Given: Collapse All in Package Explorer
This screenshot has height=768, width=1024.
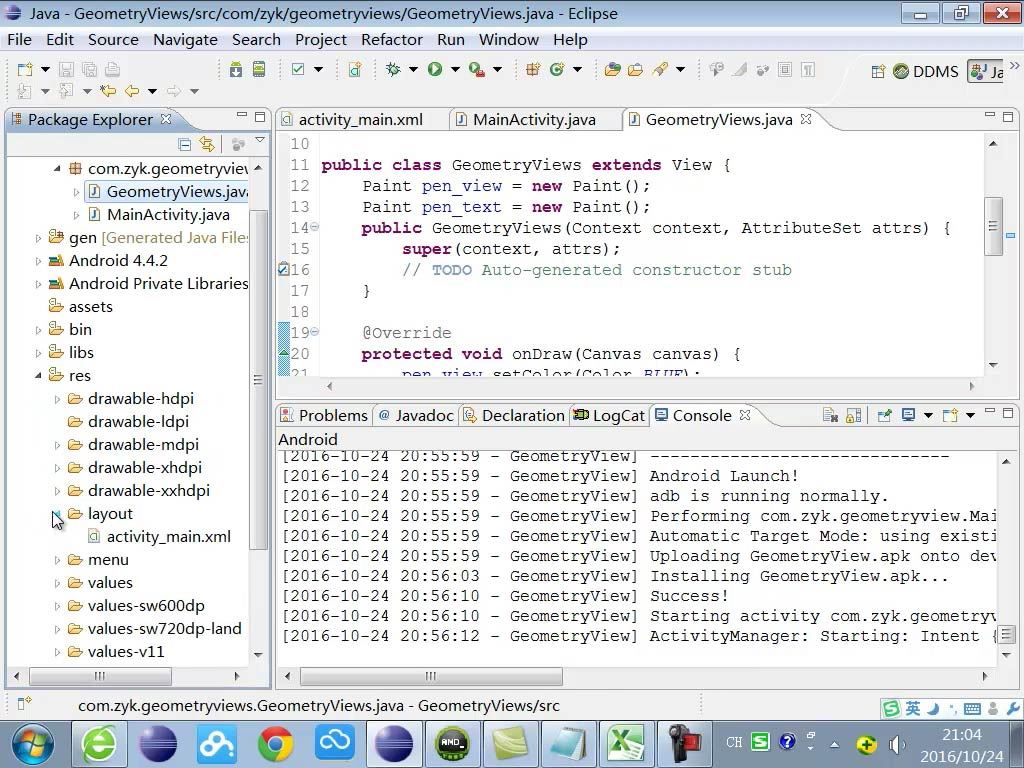Looking at the screenshot, I should pyautogui.click(x=184, y=144).
